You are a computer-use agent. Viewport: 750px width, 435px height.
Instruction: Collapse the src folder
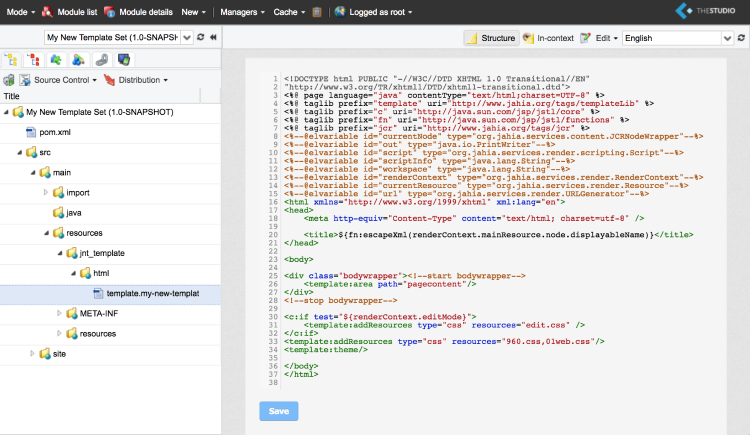(20, 152)
